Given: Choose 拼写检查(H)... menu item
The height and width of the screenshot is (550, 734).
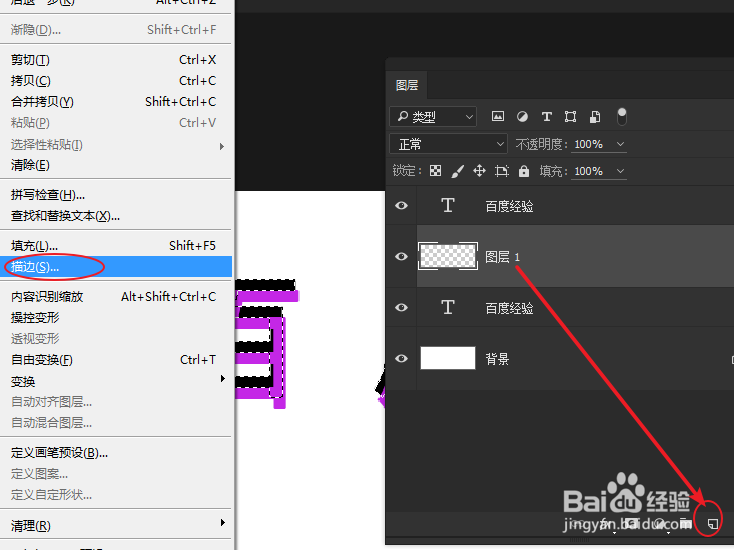Looking at the screenshot, I should point(116,195).
